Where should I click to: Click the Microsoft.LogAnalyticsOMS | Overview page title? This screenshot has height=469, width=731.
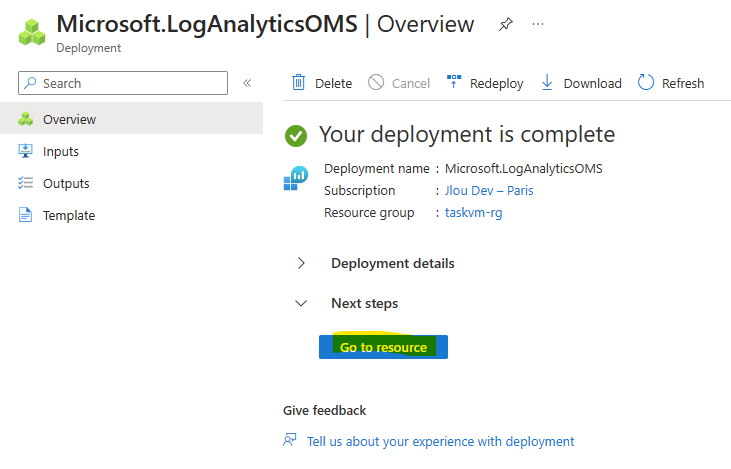pyautogui.click(x=265, y=24)
